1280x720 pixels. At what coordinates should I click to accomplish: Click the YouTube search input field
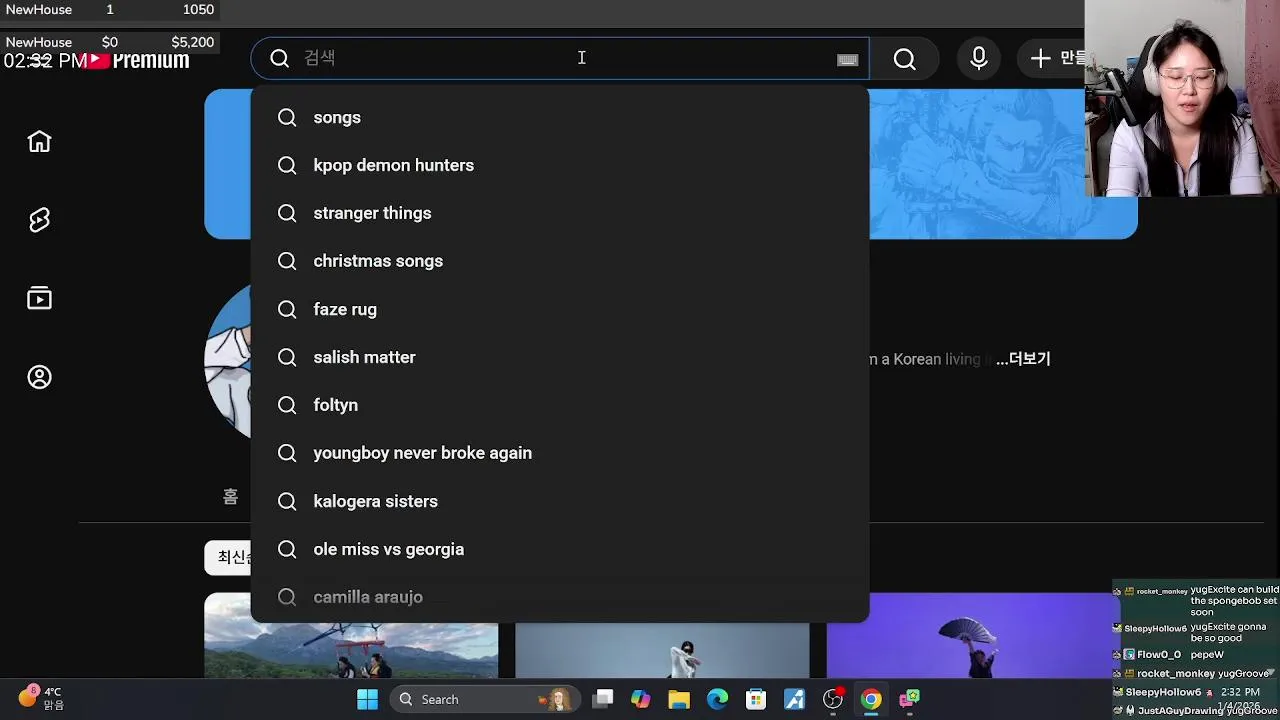click(x=560, y=58)
